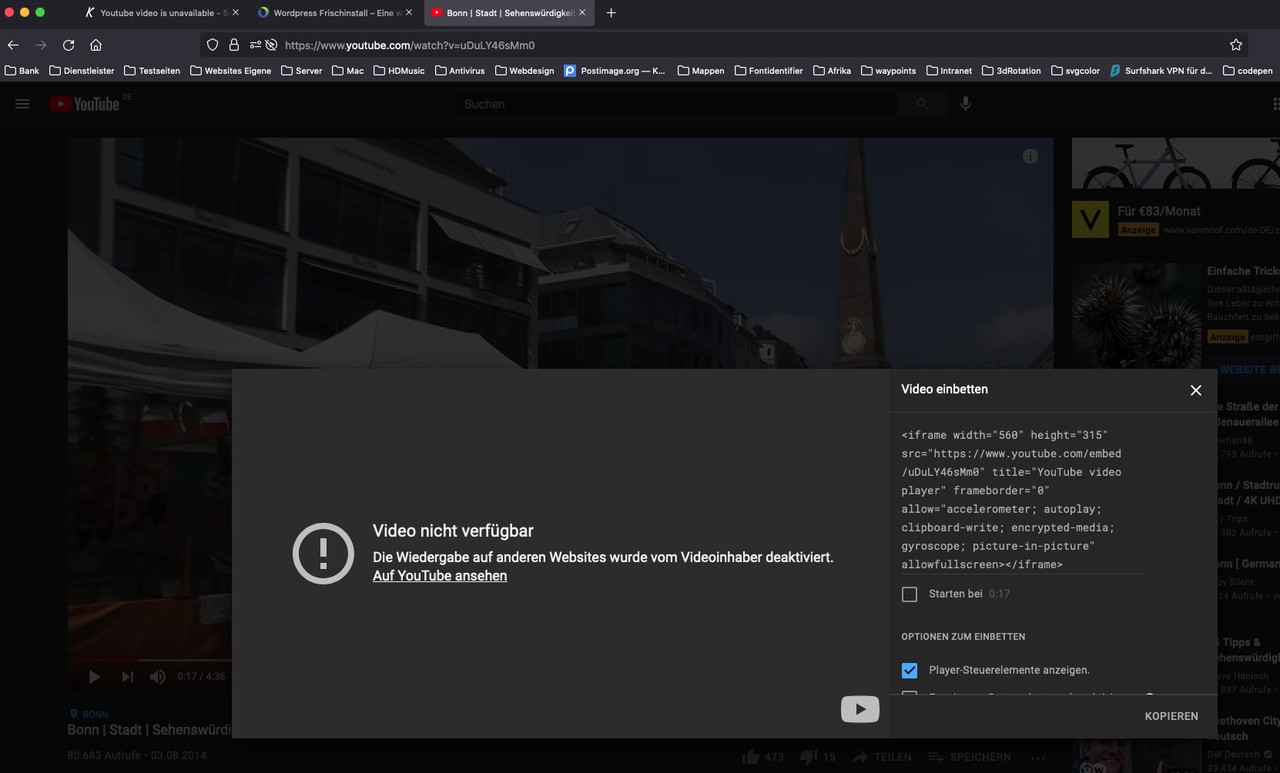
Task: Open the info card icon on the video
Action: tap(1030, 156)
